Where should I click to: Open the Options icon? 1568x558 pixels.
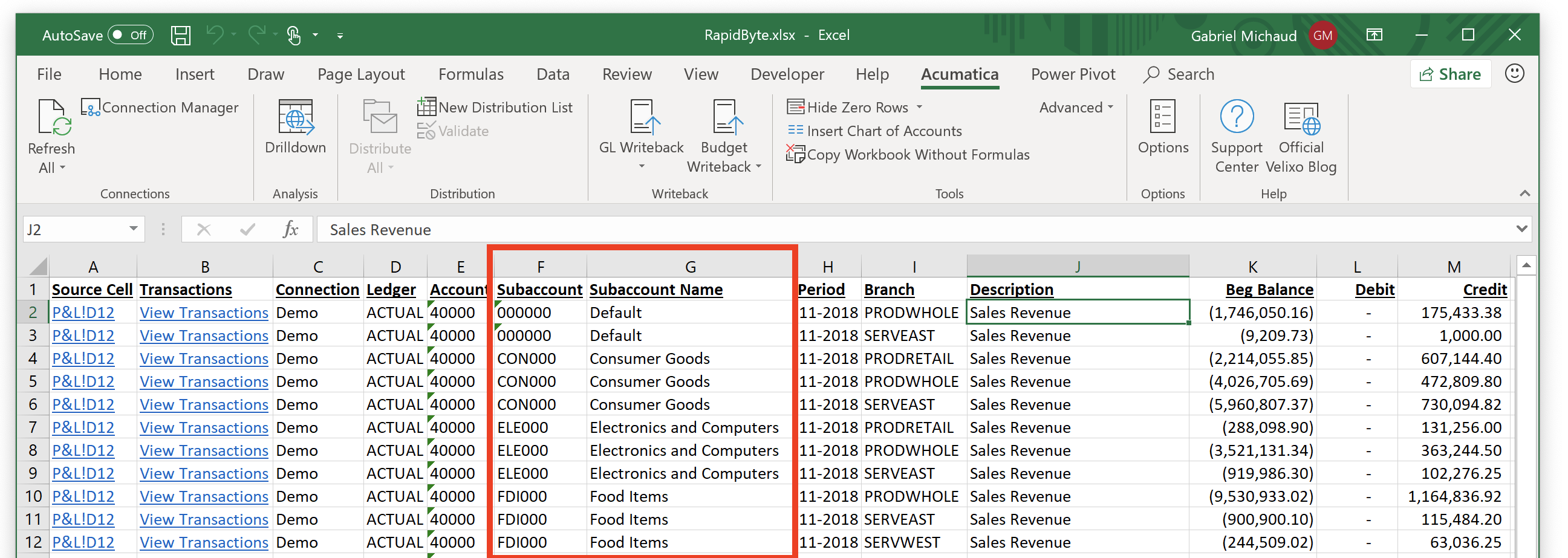click(x=1163, y=117)
